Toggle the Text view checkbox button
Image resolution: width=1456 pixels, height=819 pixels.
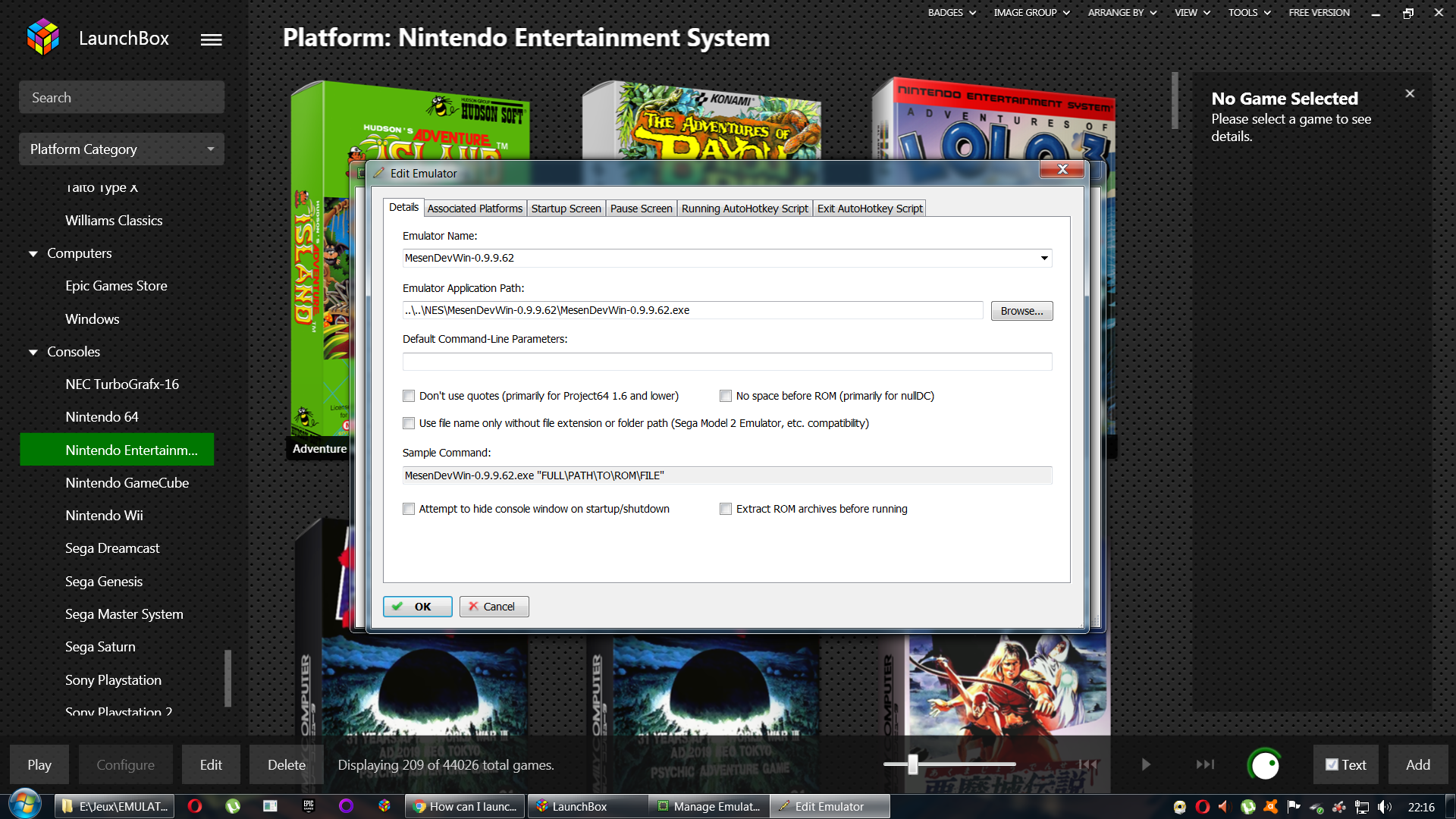[1345, 764]
